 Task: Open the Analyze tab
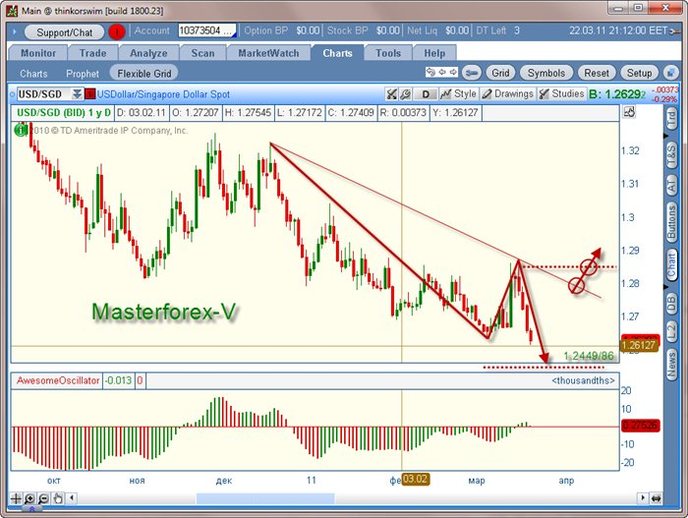[x=148, y=53]
